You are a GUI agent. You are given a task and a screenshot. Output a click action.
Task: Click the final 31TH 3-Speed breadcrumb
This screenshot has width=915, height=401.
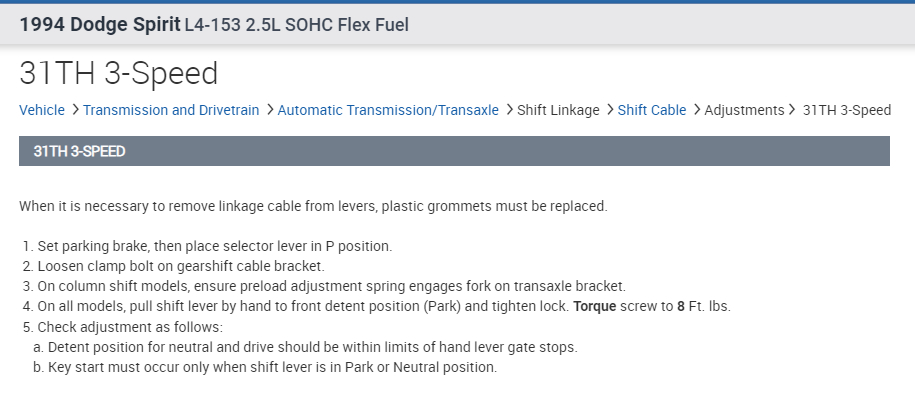coord(847,110)
